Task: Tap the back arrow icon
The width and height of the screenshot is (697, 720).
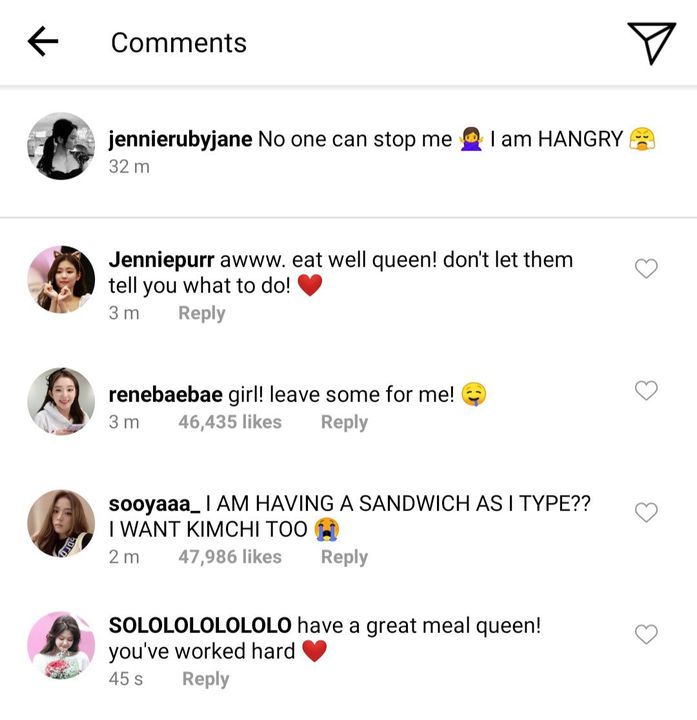Action: (x=42, y=42)
